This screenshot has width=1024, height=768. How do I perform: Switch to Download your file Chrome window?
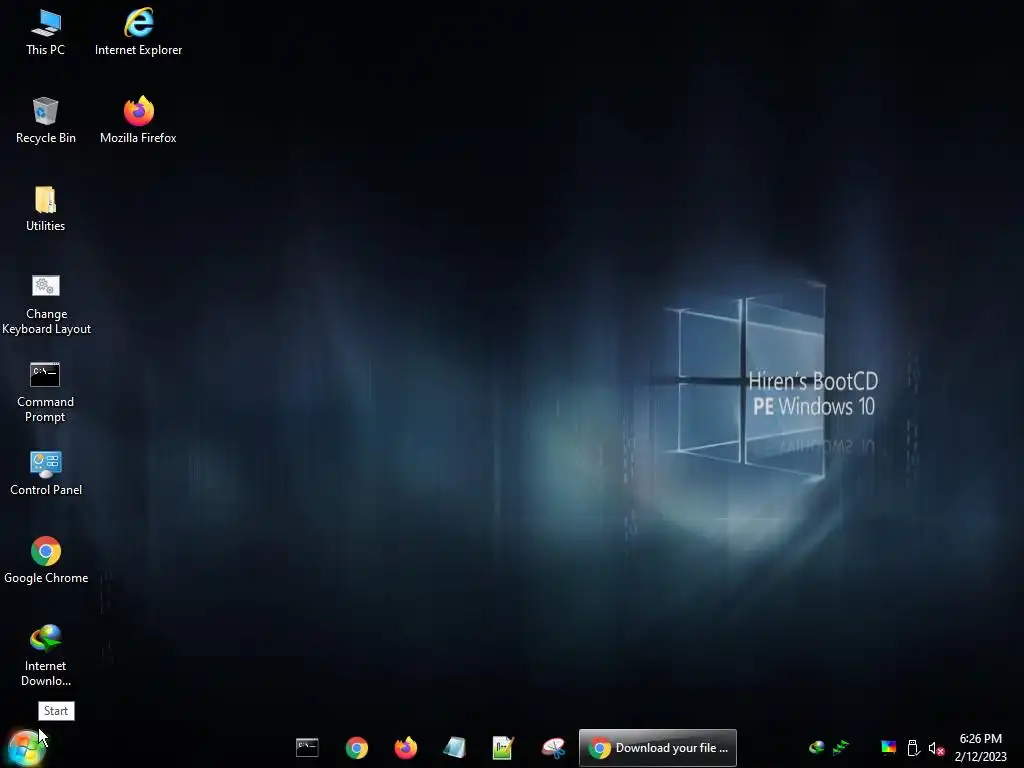pyautogui.click(x=658, y=748)
